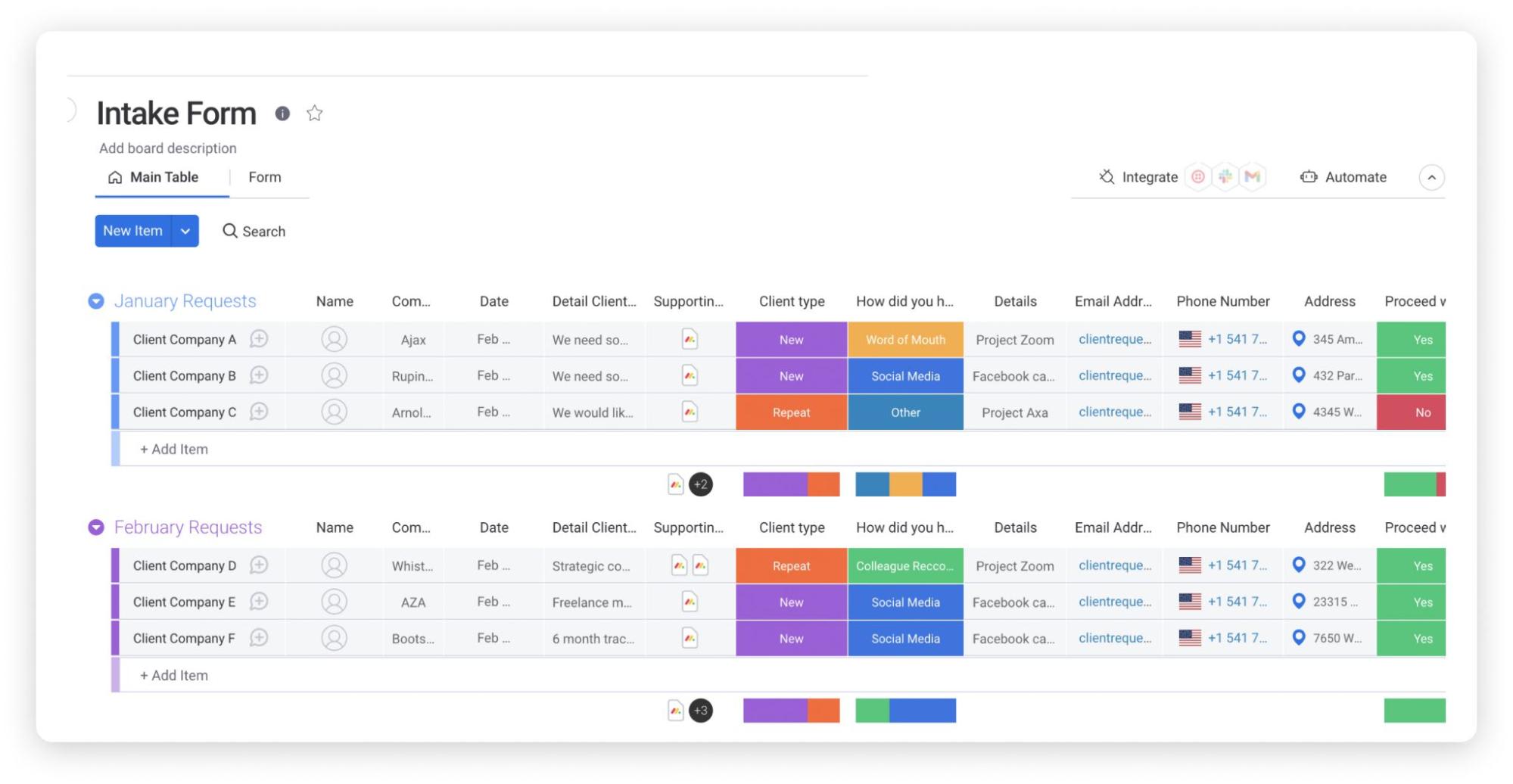Open the New Item dropdown arrow
The image size is (1513, 784).
tap(185, 231)
